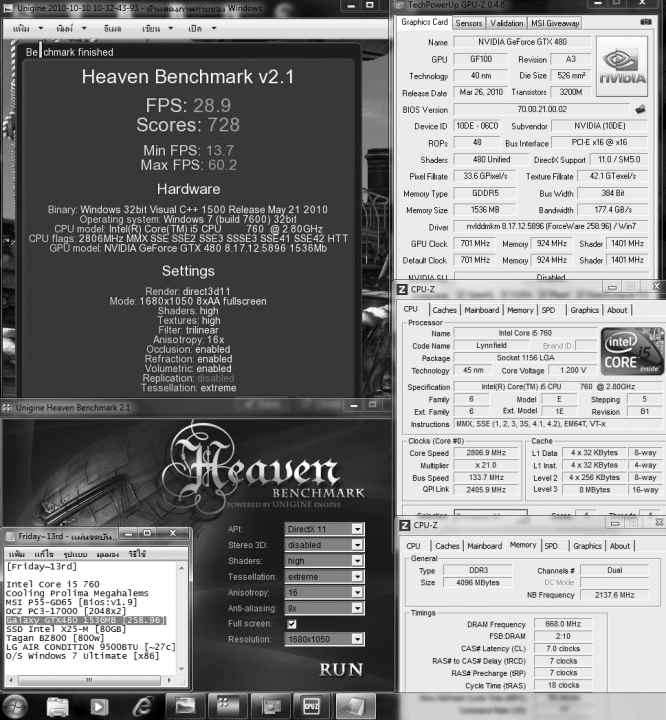Click the CPU-Z title bar icon of CPU tab window
The width and height of the screenshot is (666, 720).
pyautogui.click(x=402, y=289)
